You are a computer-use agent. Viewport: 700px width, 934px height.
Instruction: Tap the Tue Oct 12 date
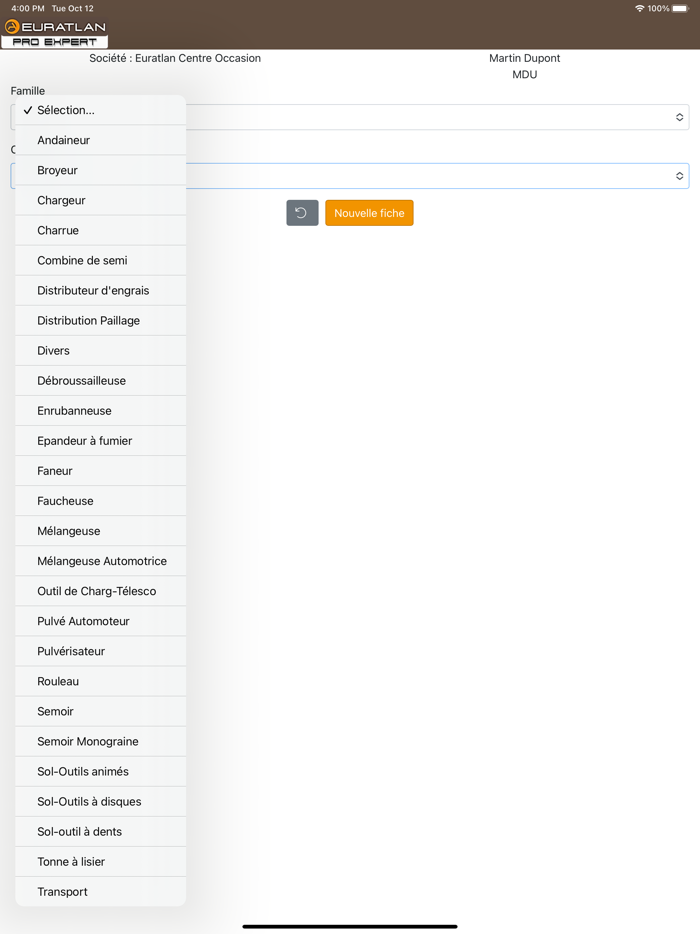73,8
